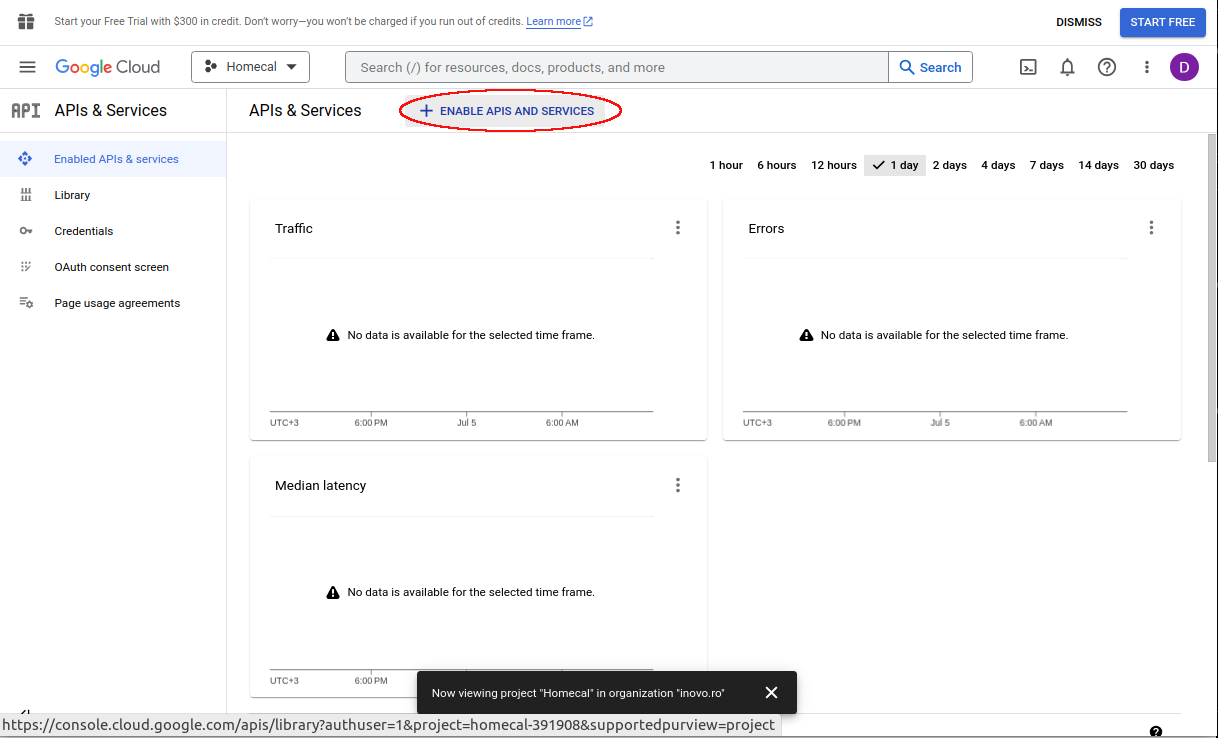Open Cloud Shell terminal

coord(1028,67)
